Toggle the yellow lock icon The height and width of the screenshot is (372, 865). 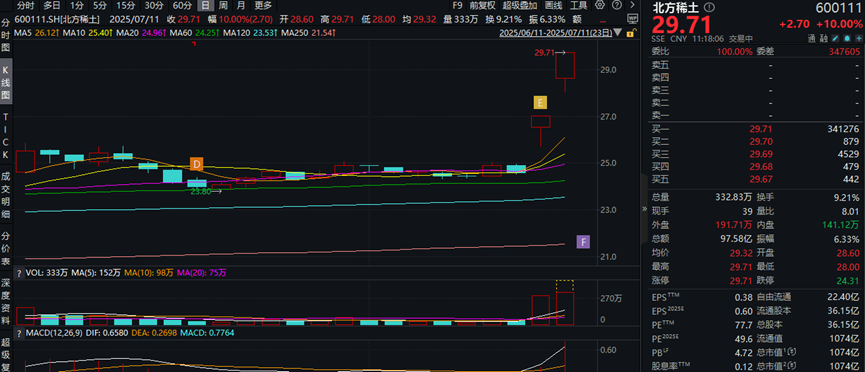click(632, 33)
